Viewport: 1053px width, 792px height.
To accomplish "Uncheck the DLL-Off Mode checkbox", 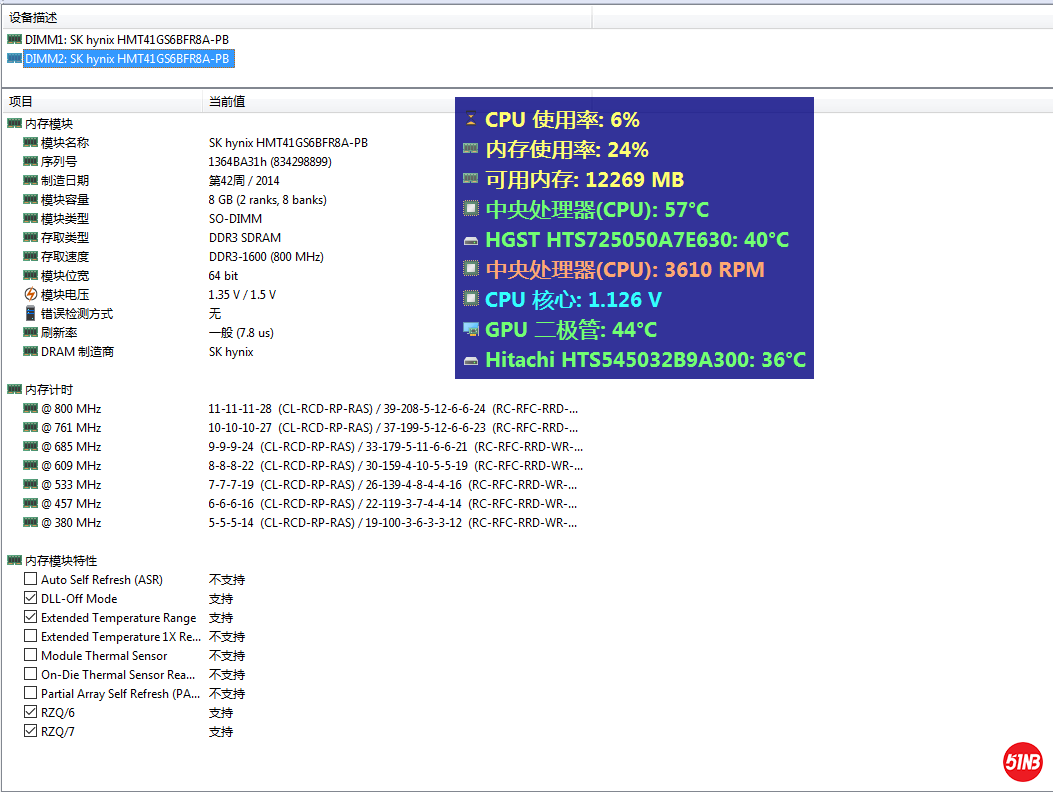I will pos(31,599).
